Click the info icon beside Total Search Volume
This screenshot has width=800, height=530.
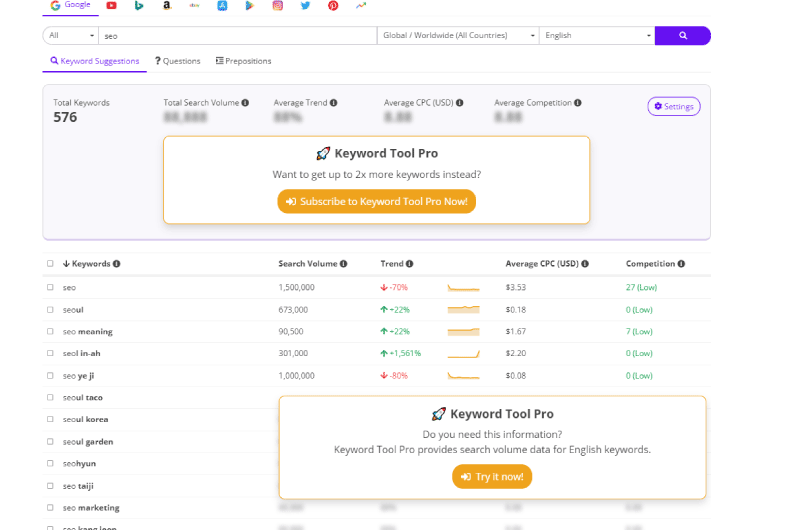(x=245, y=103)
